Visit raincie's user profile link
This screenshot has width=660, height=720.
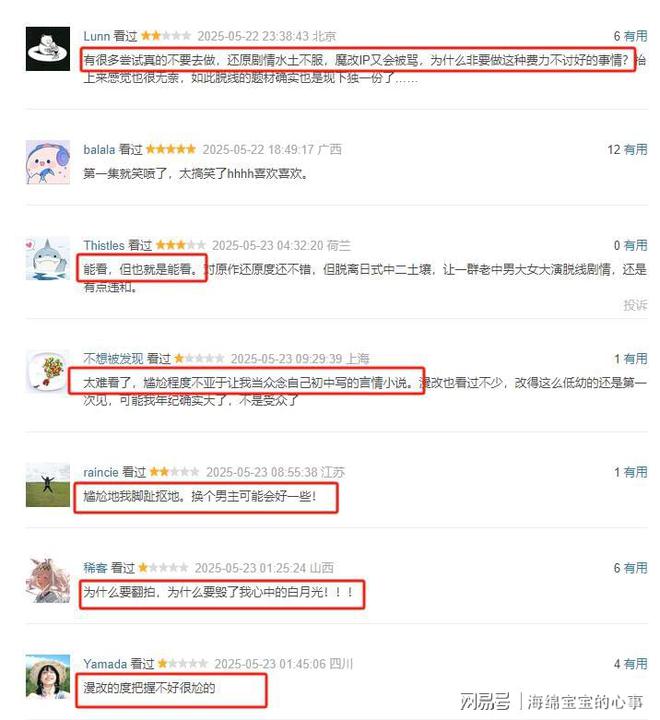101,472
